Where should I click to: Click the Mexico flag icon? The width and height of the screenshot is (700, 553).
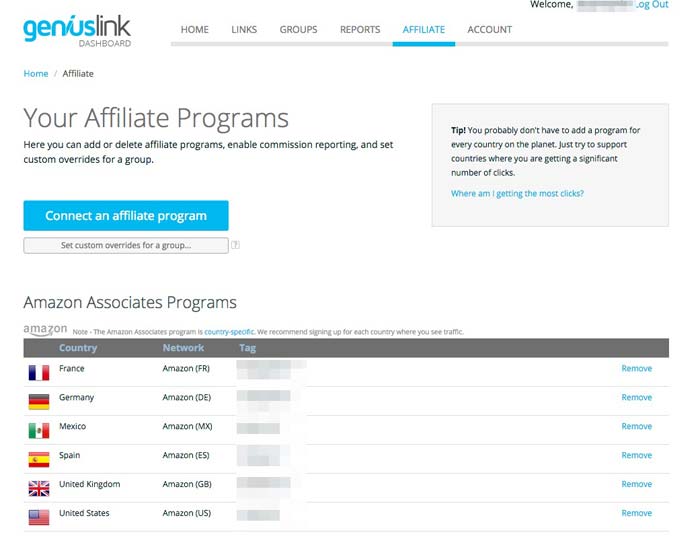click(x=39, y=431)
